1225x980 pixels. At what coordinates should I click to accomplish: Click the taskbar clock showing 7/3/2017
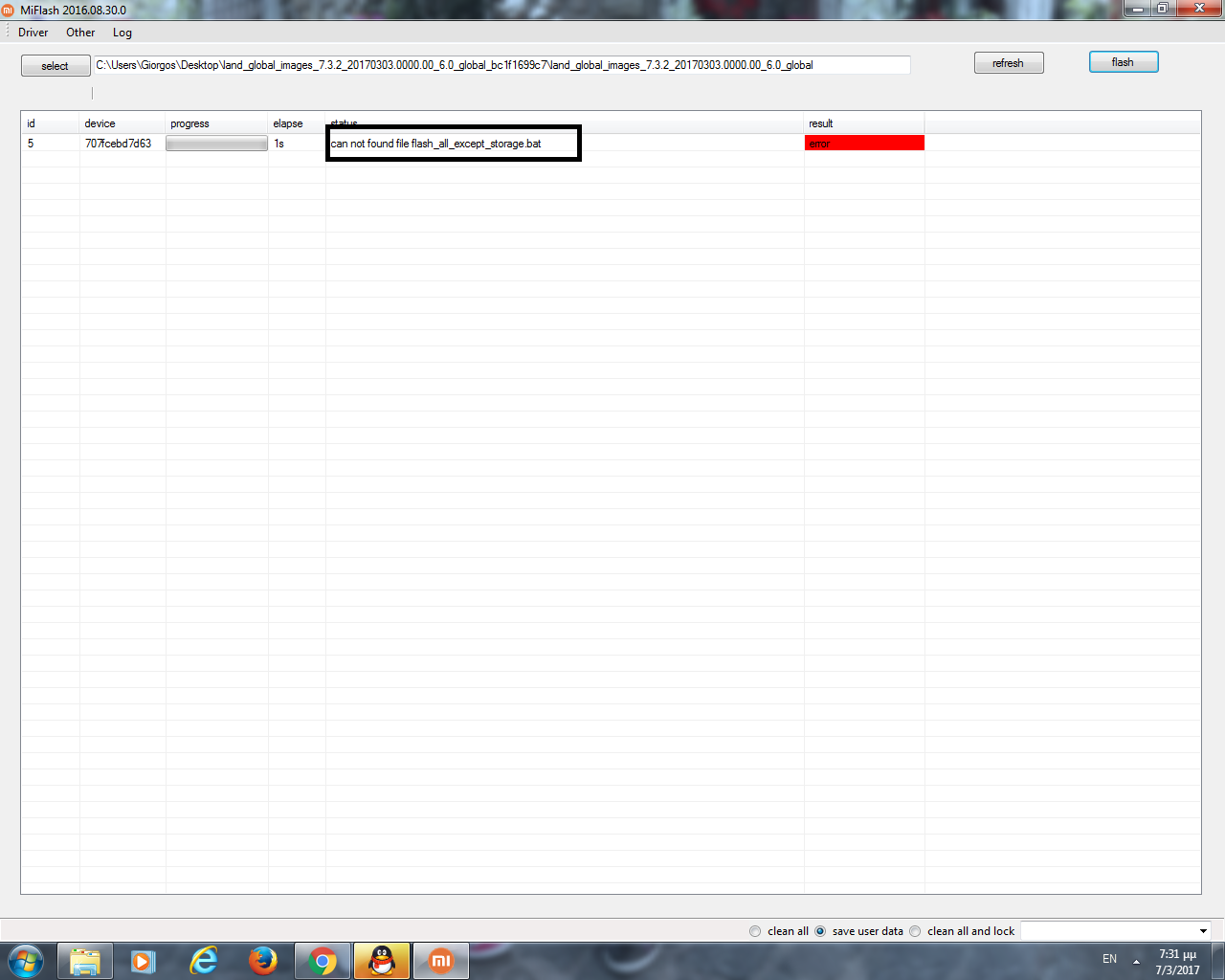[x=1177, y=962]
